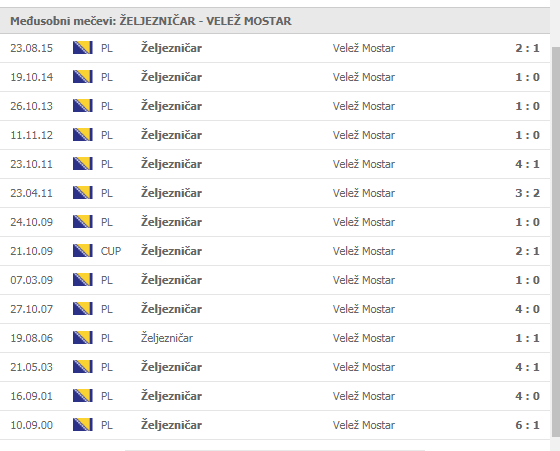Select PL league label on 07.03.09 row
The width and height of the screenshot is (560, 451).
click(x=106, y=280)
